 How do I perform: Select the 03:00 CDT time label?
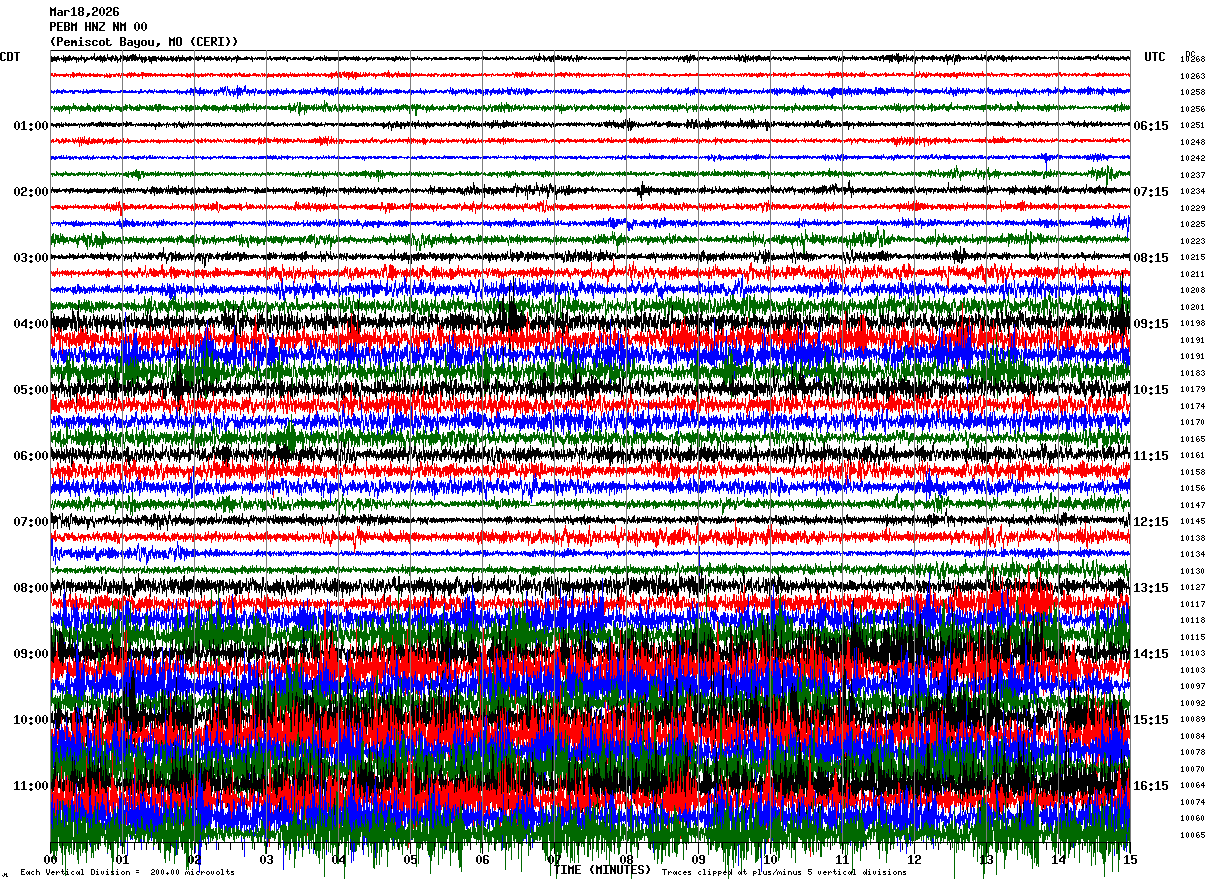[31, 258]
